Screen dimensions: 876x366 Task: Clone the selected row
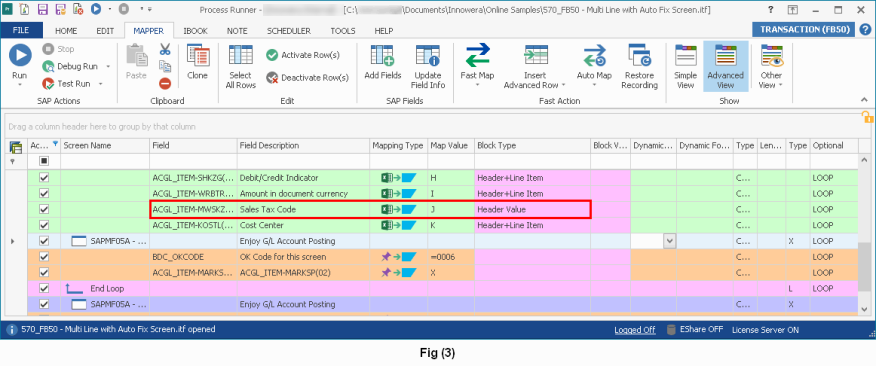pyautogui.click(x=197, y=62)
